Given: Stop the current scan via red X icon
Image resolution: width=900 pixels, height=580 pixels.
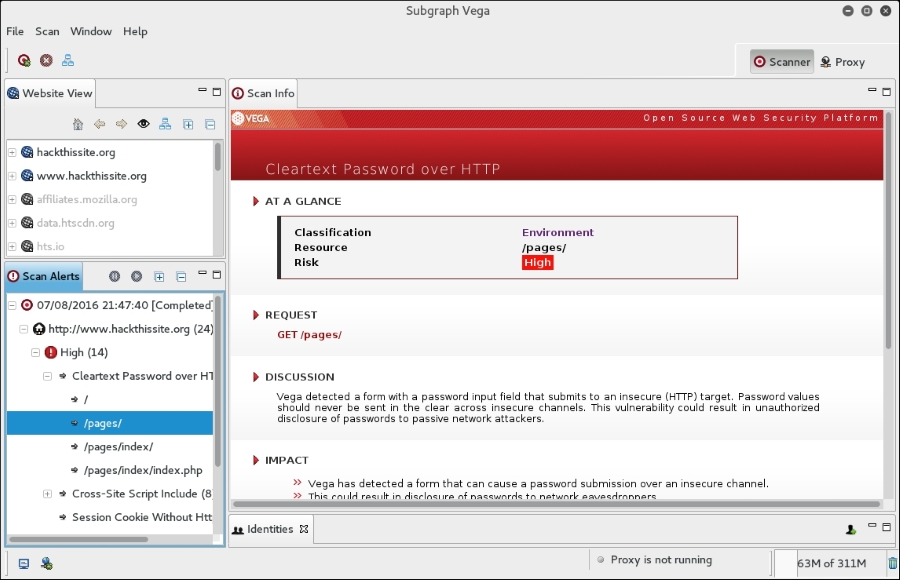Looking at the screenshot, I should coord(46,60).
